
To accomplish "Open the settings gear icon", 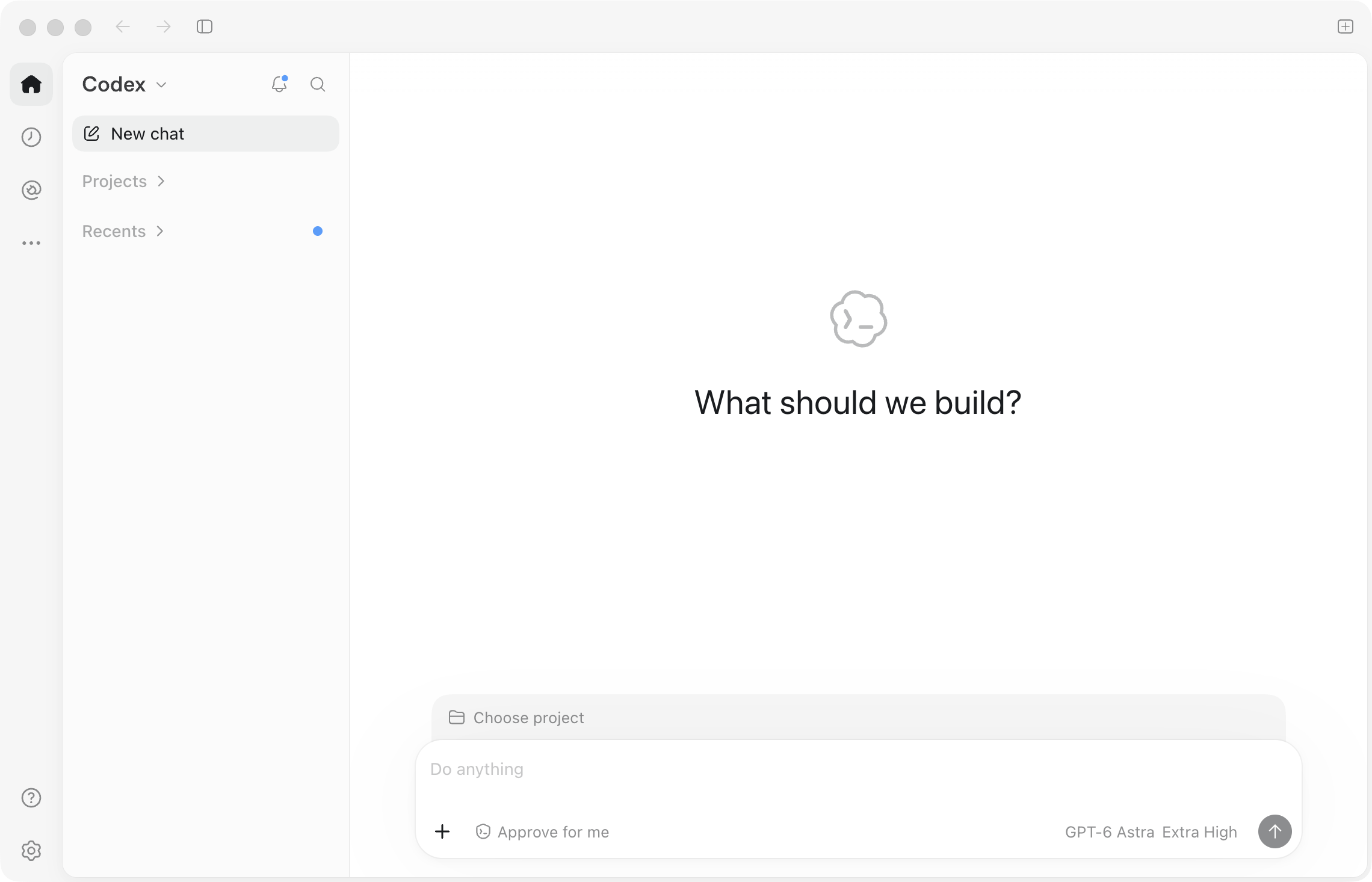I will point(31,851).
